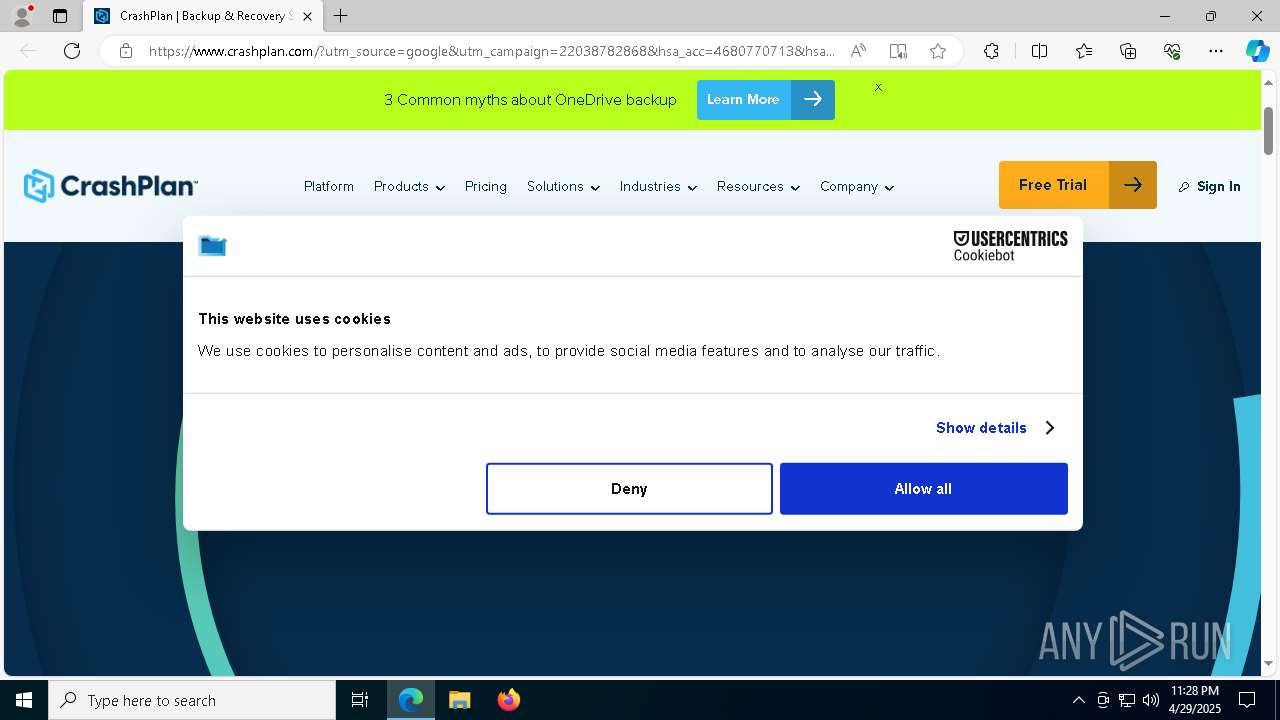The width and height of the screenshot is (1280, 720).
Task: Expand the Industries dropdown menu
Action: pyautogui.click(x=658, y=186)
